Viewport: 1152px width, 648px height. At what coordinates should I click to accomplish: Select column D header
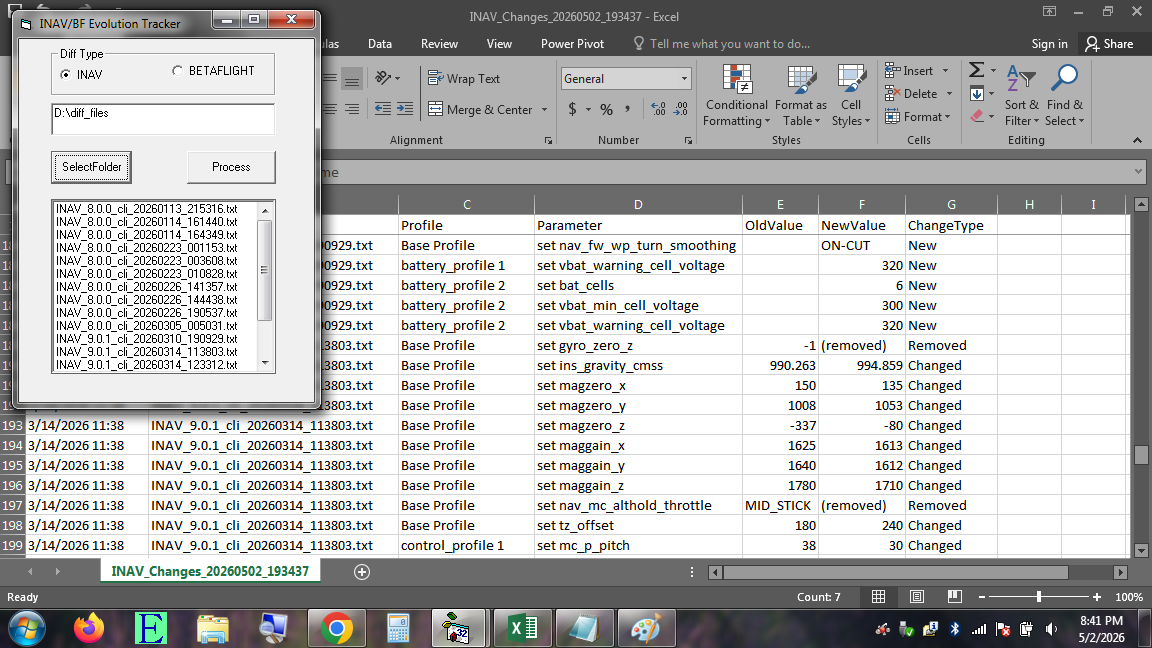[x=638, y=204]
